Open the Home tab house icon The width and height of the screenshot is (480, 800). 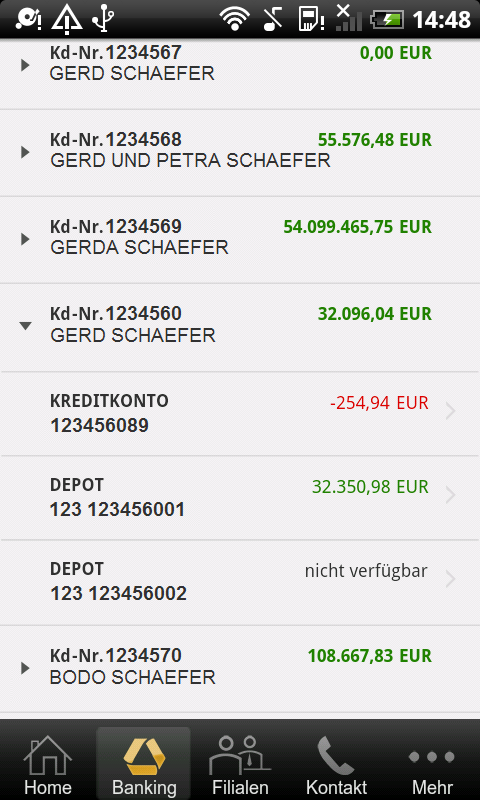pyautogui.click(x=48, y=755)
